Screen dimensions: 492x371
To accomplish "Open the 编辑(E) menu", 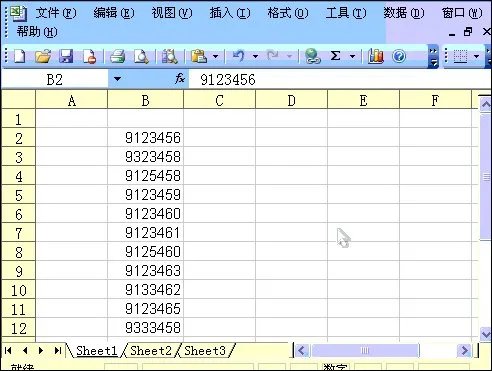I will pos(114,13).
